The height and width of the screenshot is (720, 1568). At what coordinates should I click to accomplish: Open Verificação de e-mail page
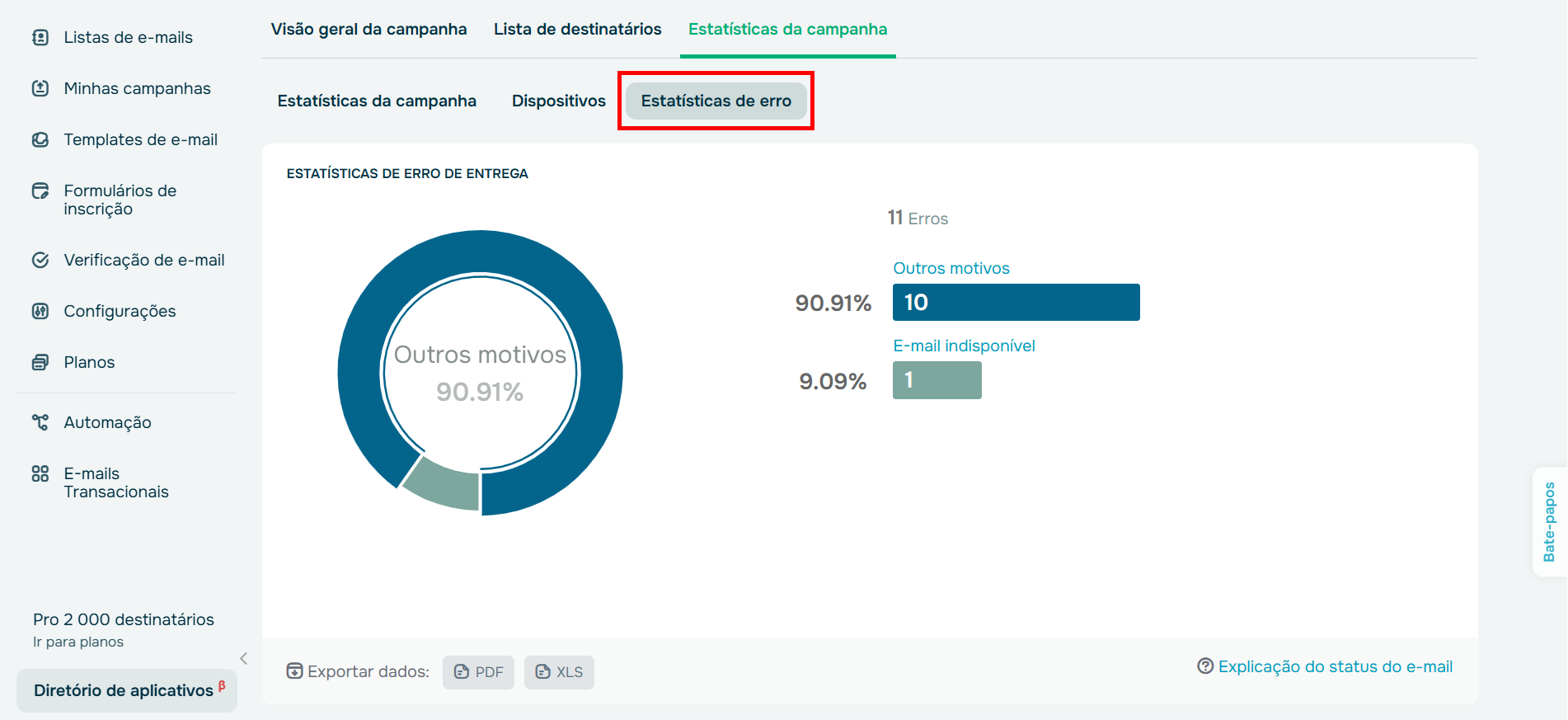144,260
